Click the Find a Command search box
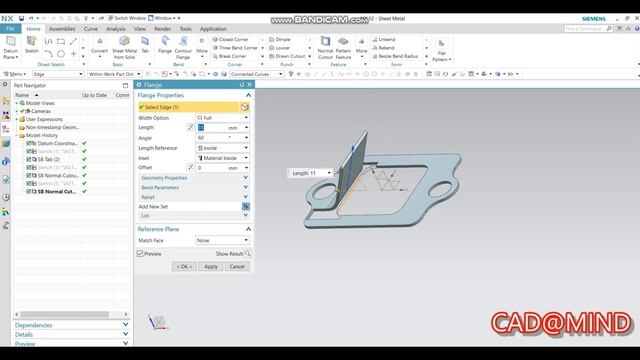Viewport: 640px width, 360px height. coord(588,29)
